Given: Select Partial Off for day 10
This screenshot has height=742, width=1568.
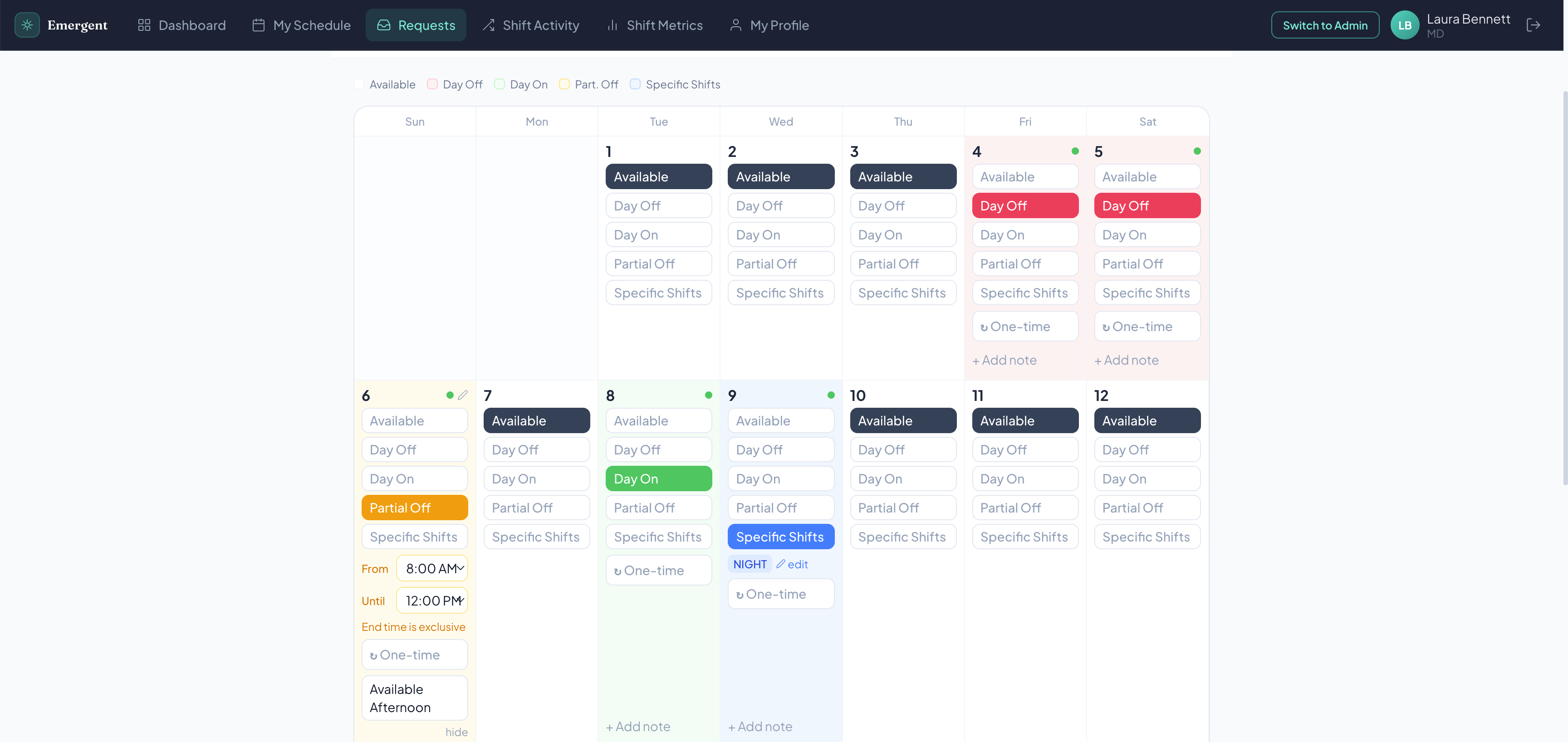Looking at the screenshot, I should click(903, 508).
